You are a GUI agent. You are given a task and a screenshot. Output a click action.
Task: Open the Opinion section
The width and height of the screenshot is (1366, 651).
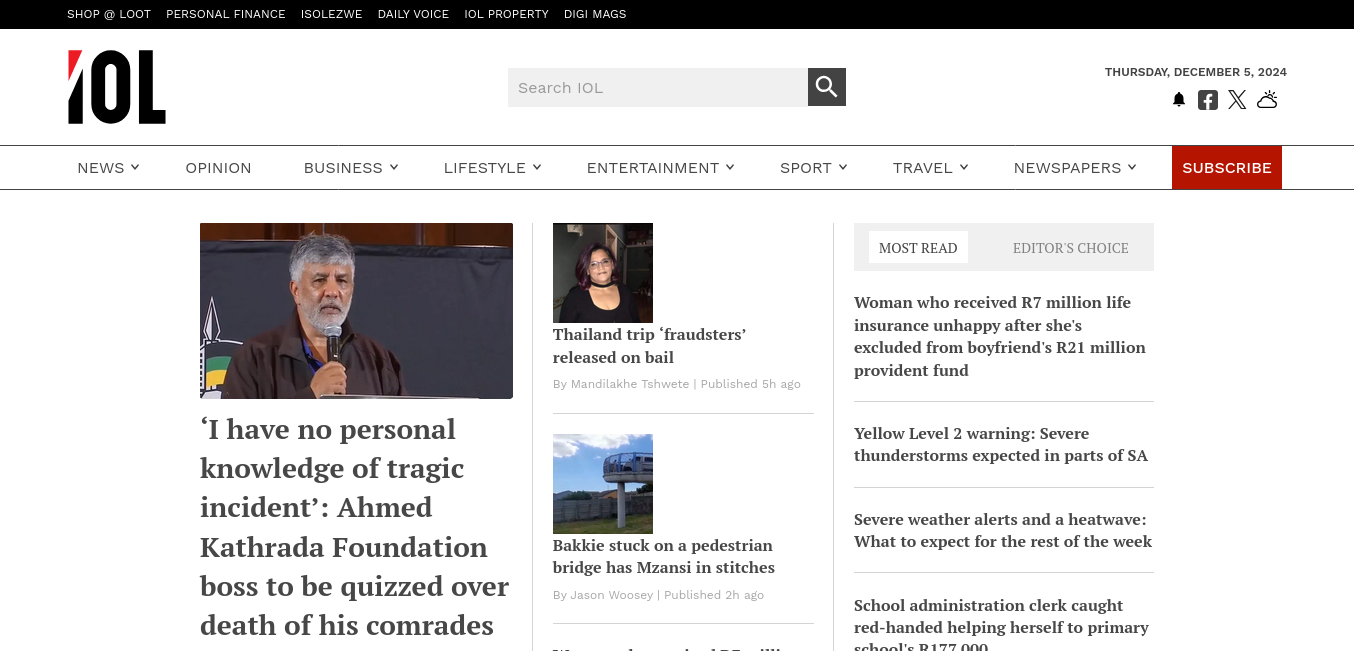(218, 168)
